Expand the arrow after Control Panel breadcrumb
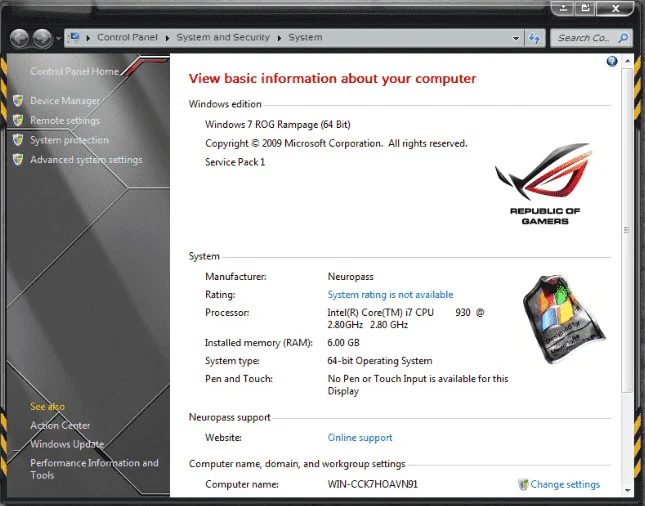 coord(167,38)
